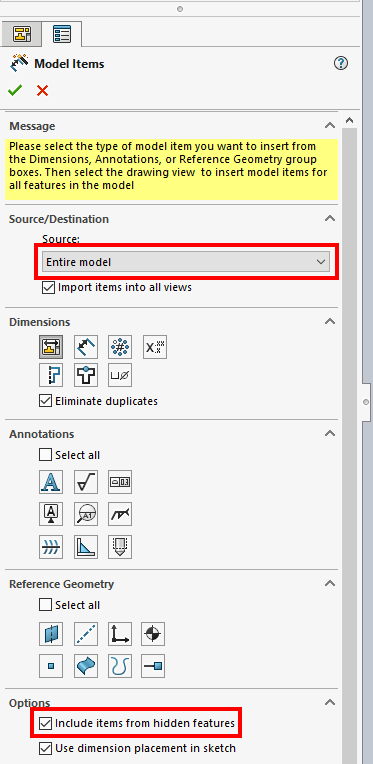This screenshot has height=764, width=373.
Task: Check Select all under Annotations
Action: pyautogui.click(x=45, y=455)
